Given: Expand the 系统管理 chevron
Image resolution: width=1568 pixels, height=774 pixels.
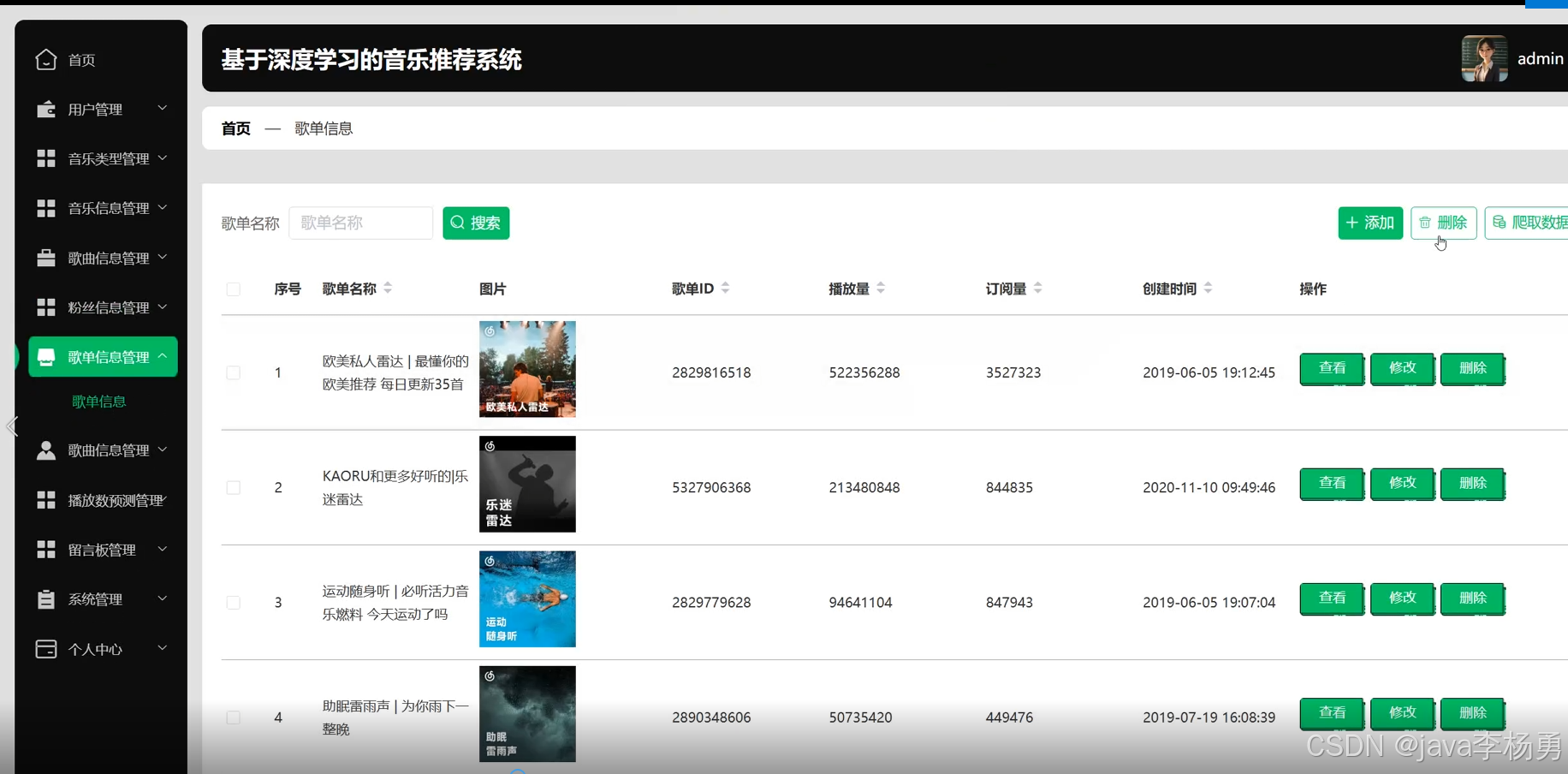Looking at the screenshot, I should (162, 598).
